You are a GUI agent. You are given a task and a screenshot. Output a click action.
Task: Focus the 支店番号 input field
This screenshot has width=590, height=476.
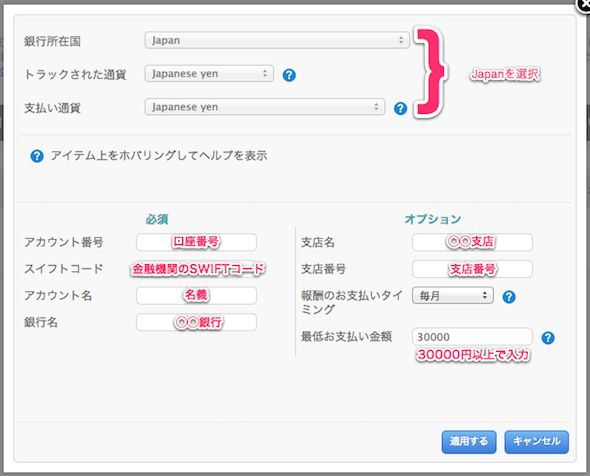pos(472,269)
